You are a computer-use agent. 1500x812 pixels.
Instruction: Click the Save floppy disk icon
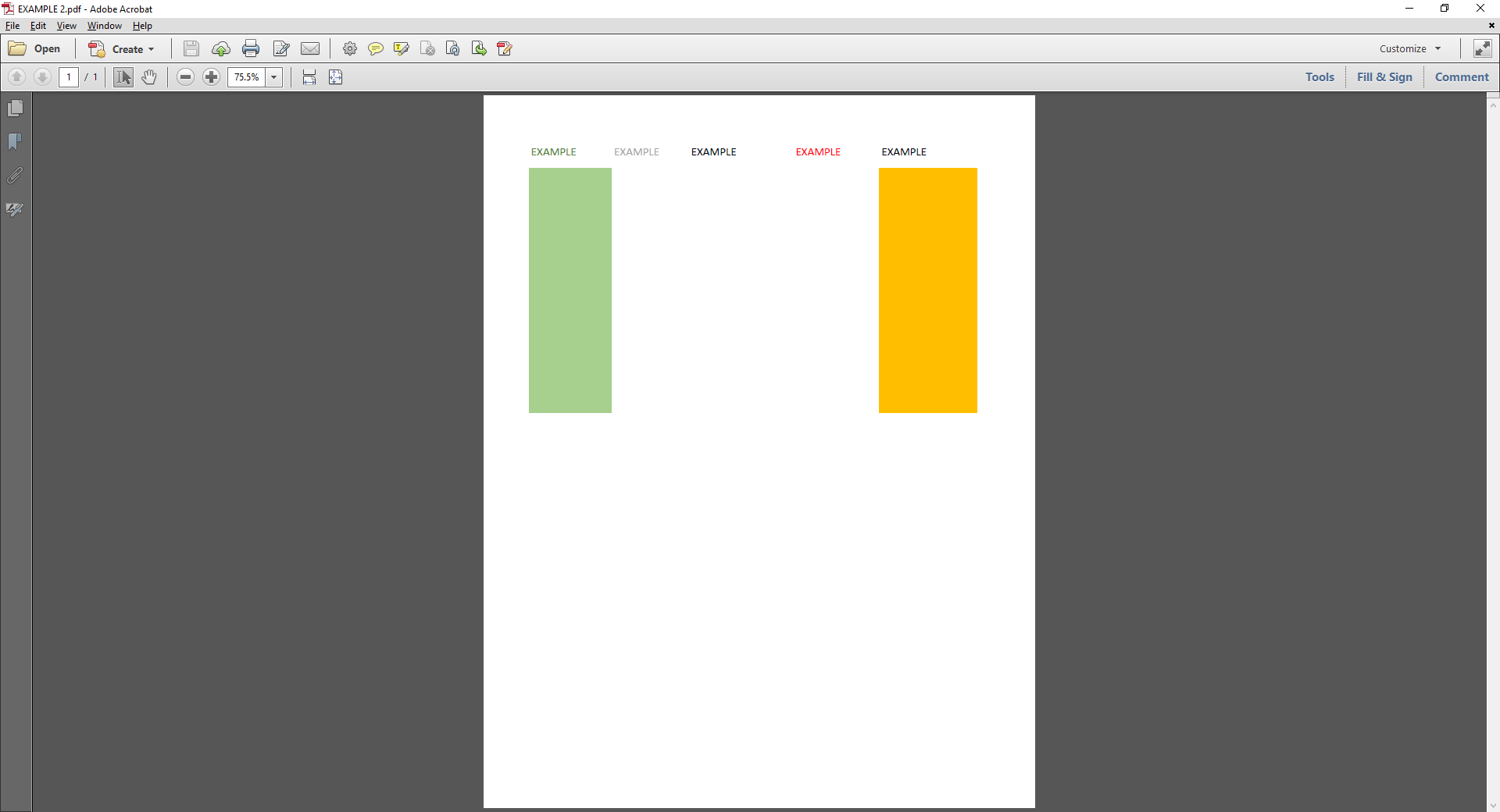pyautogui.click(x=191, y=48)
